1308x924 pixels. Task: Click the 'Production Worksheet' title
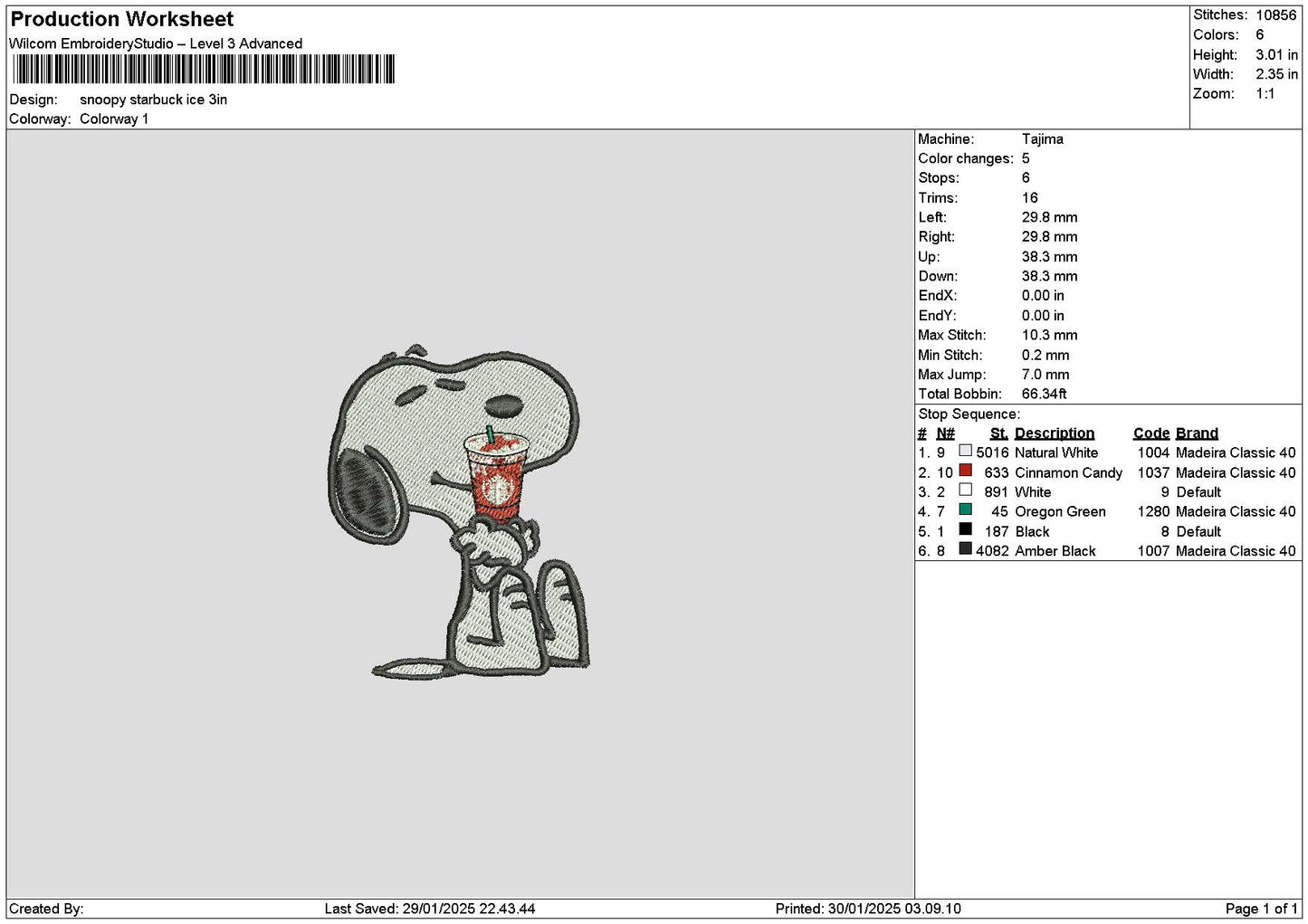(121, 19)
